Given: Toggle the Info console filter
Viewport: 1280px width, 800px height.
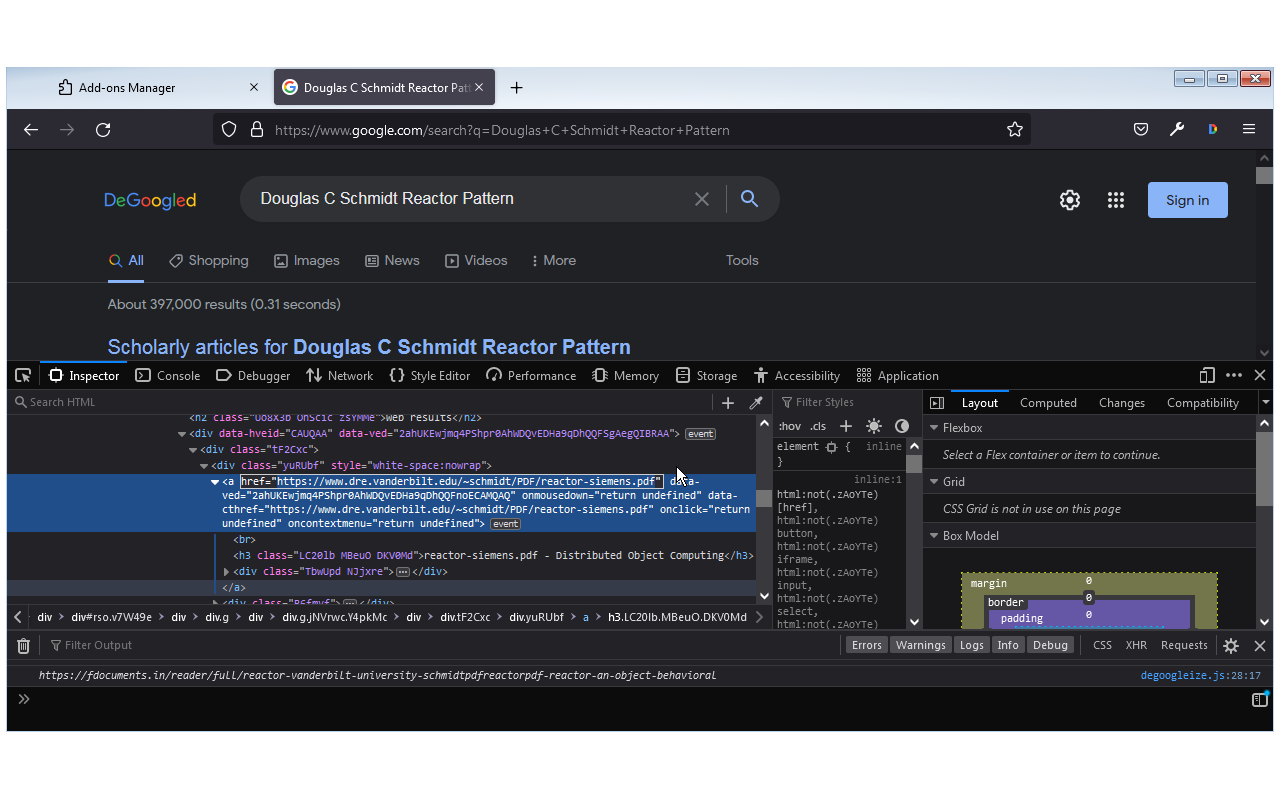Looking at the screenshot, I should 1008,645.
